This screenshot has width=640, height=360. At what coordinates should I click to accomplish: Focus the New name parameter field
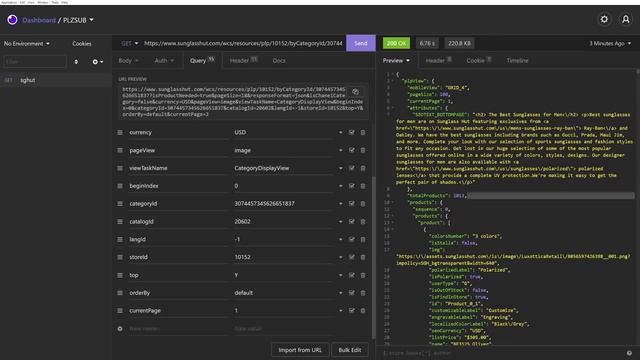(178, 329)
